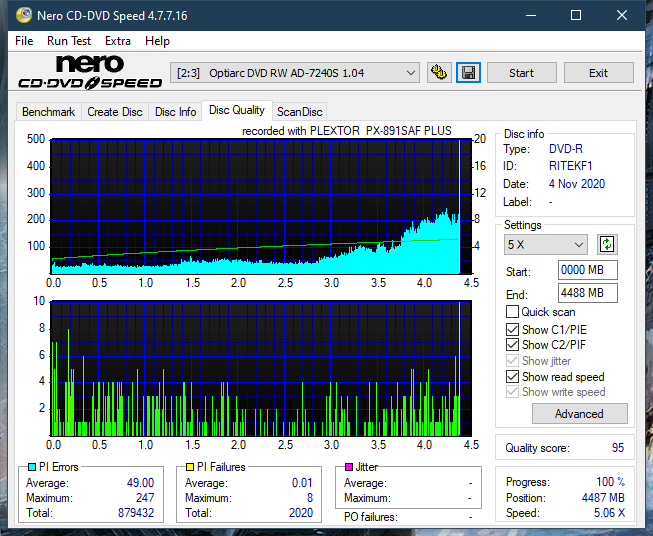The image size is (653, 536).
Task: Click the date 4 Nov 2020
Action: [x=576, y=184]
